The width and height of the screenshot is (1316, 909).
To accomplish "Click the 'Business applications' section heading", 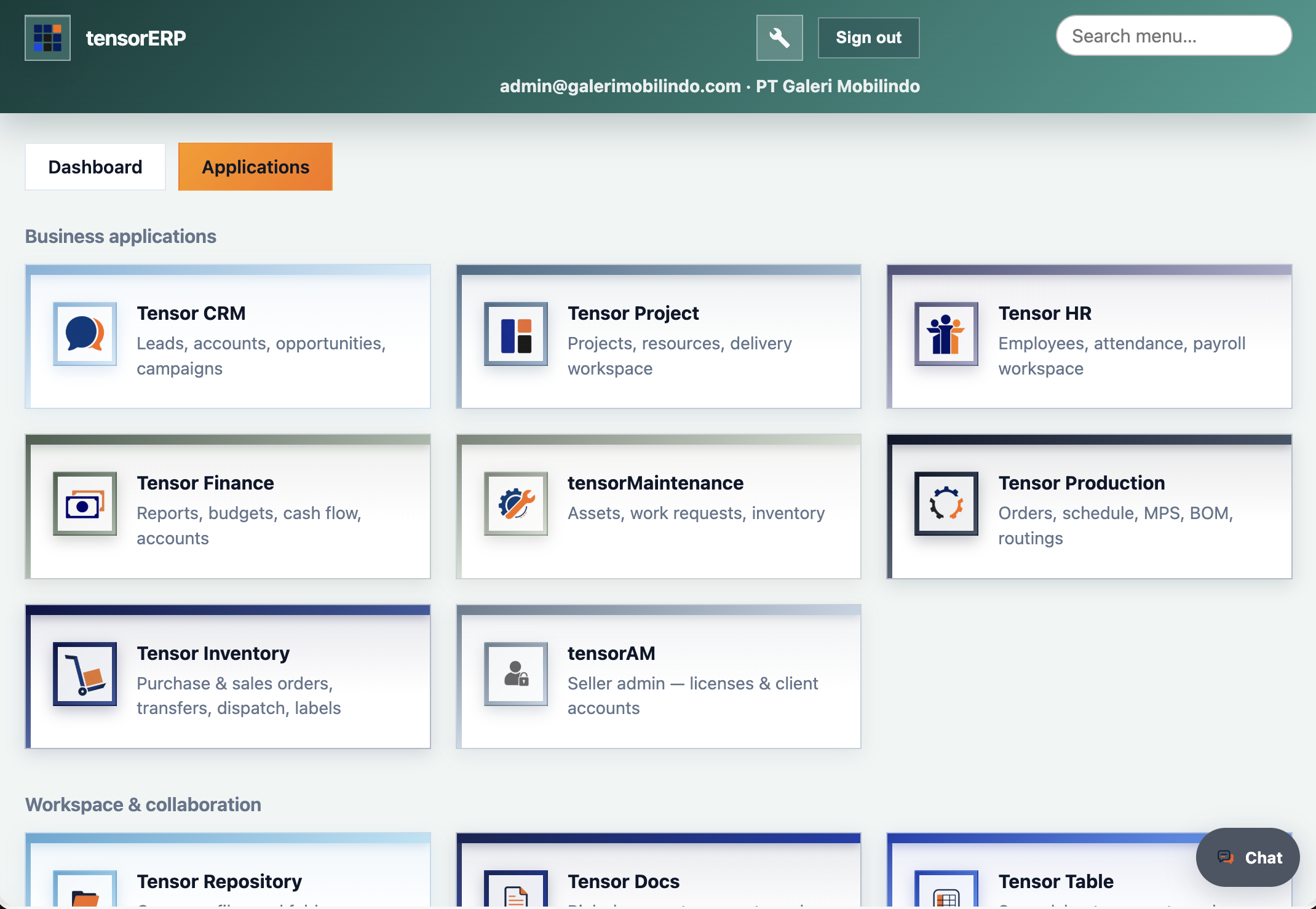I will coord(121,236).
